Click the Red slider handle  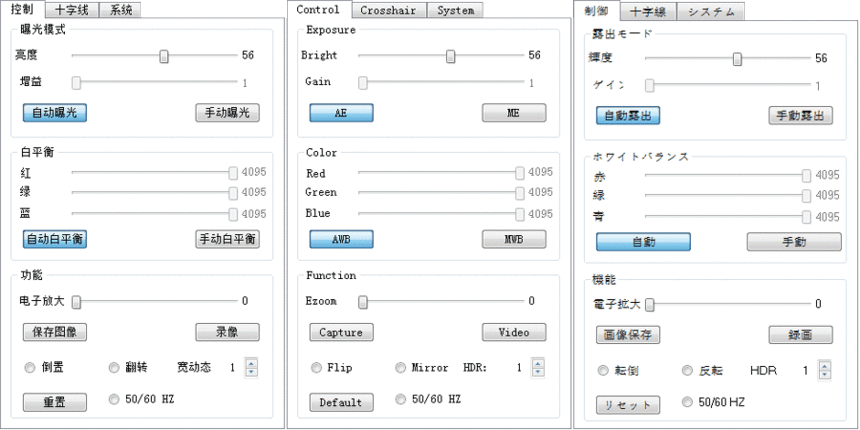click(519, 173)
